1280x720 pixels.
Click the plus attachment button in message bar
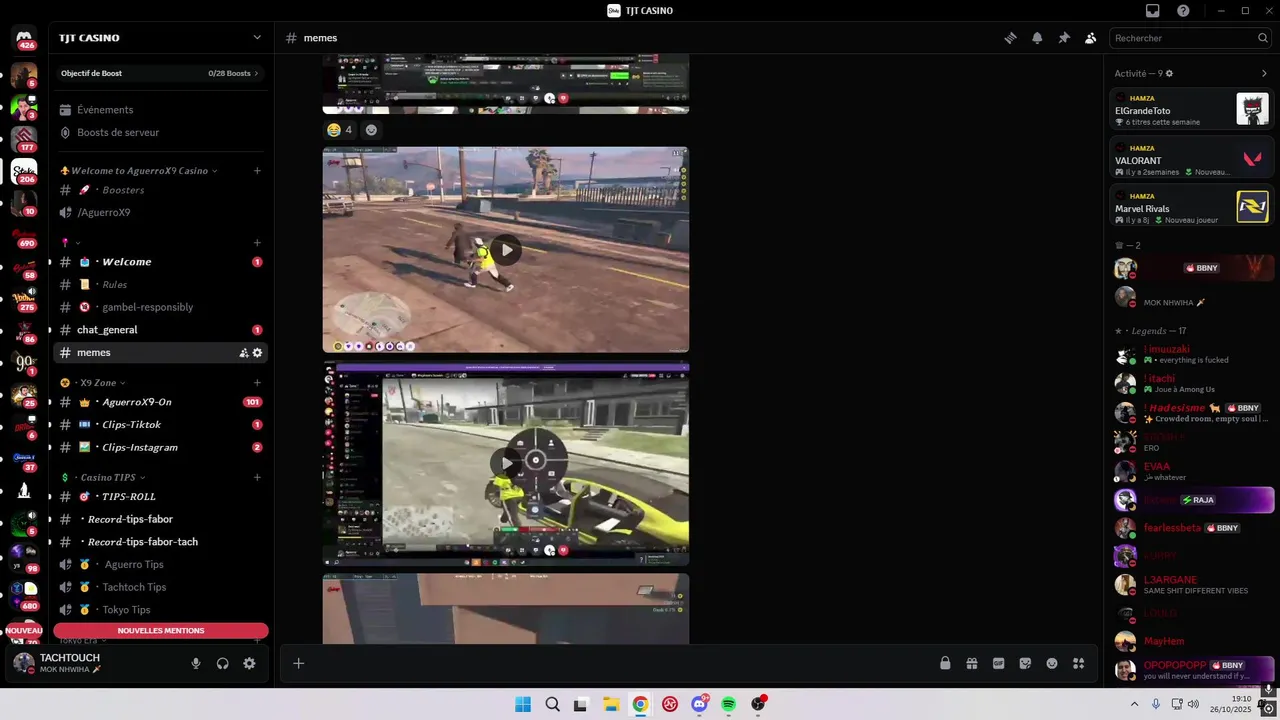(x=298, y=663)
